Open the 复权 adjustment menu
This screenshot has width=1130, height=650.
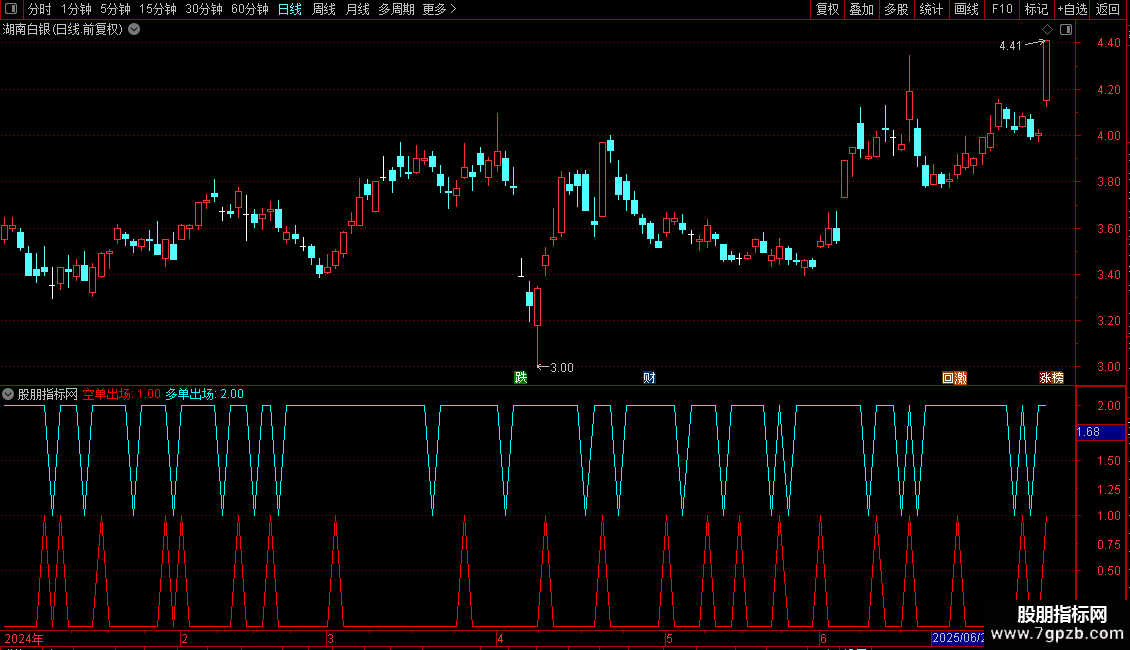point(827,9)
